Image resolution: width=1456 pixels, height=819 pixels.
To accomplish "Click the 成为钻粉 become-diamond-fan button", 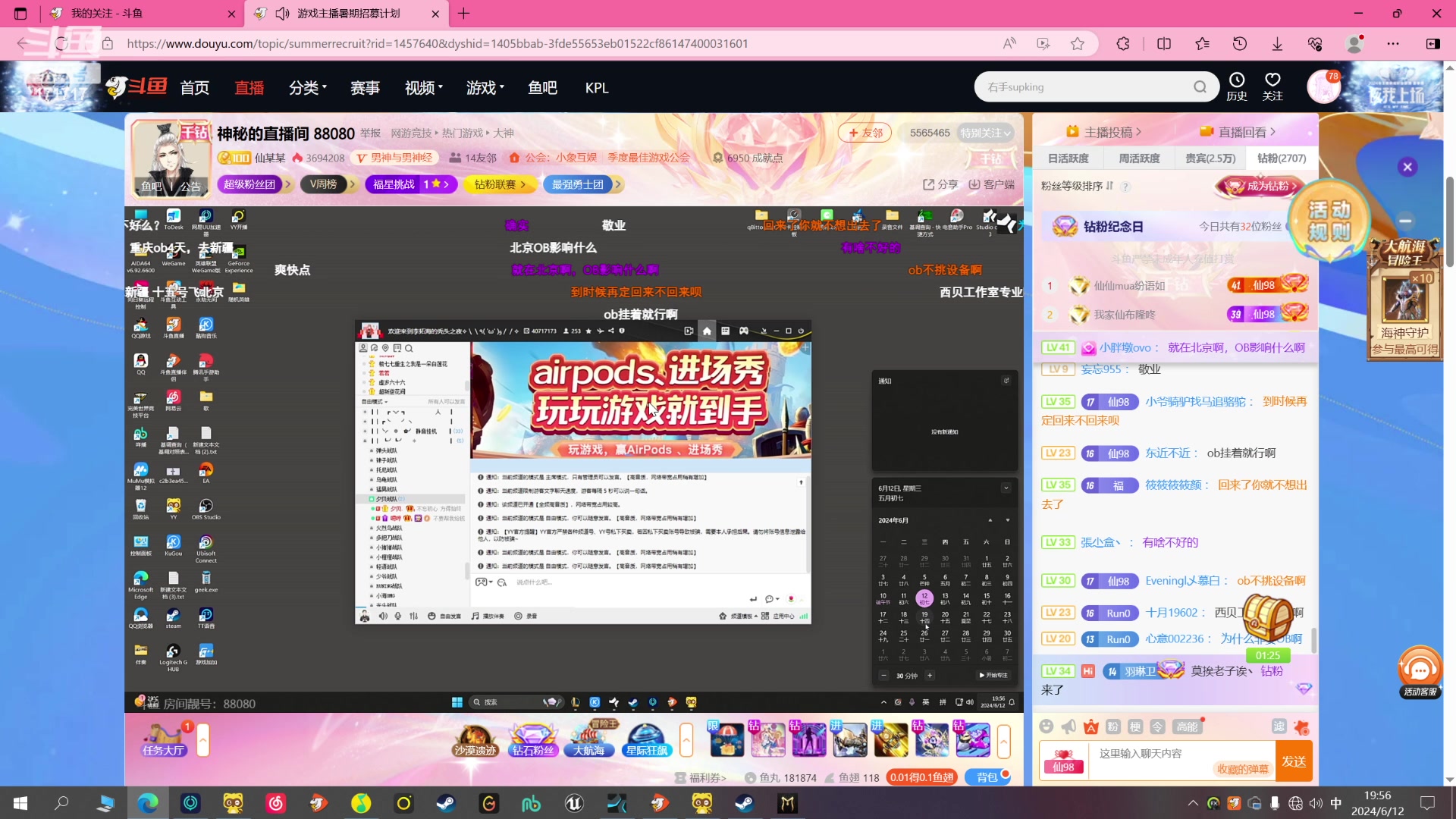I will pyautogui.click(x=1259, y=185).
